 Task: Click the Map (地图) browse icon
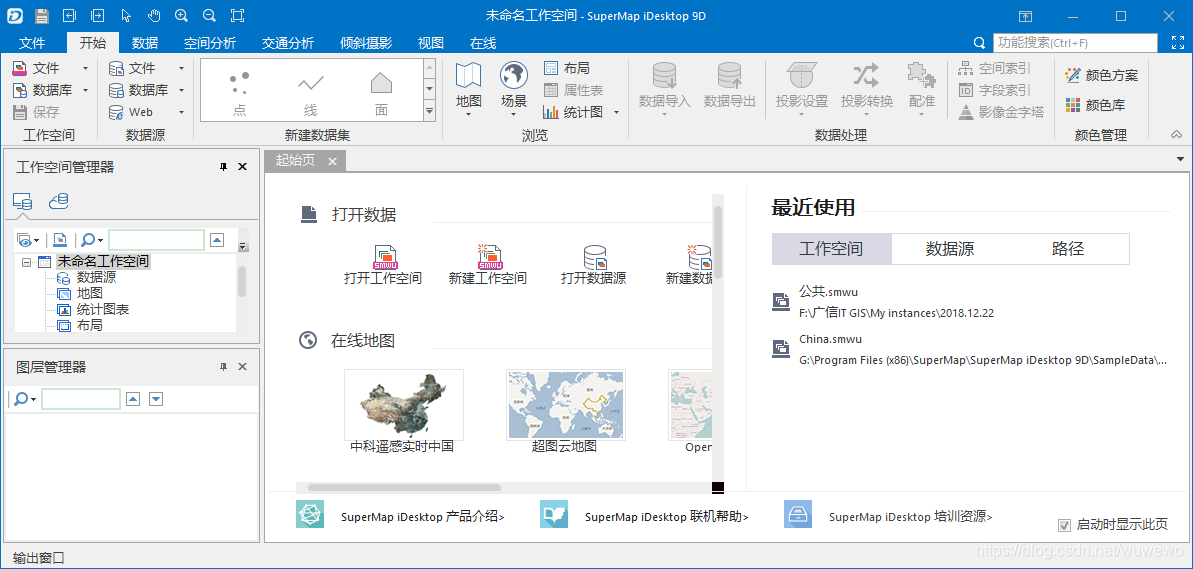[x=469, y=76]
